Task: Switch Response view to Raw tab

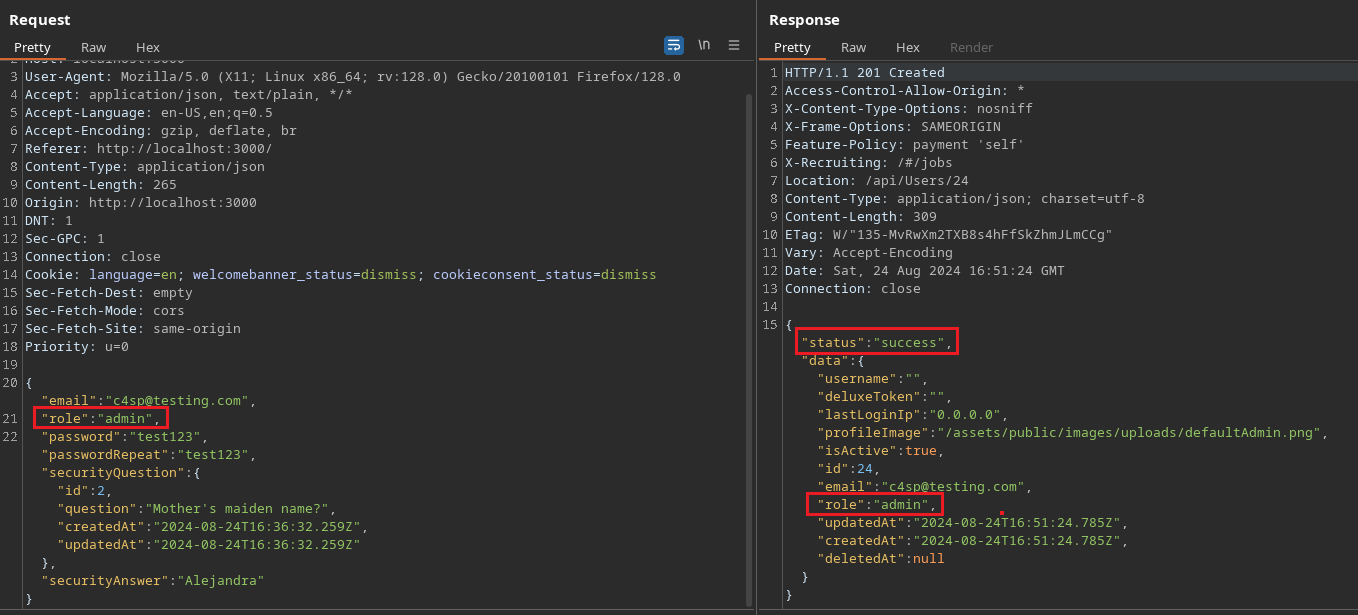Action: pos(853,47)
